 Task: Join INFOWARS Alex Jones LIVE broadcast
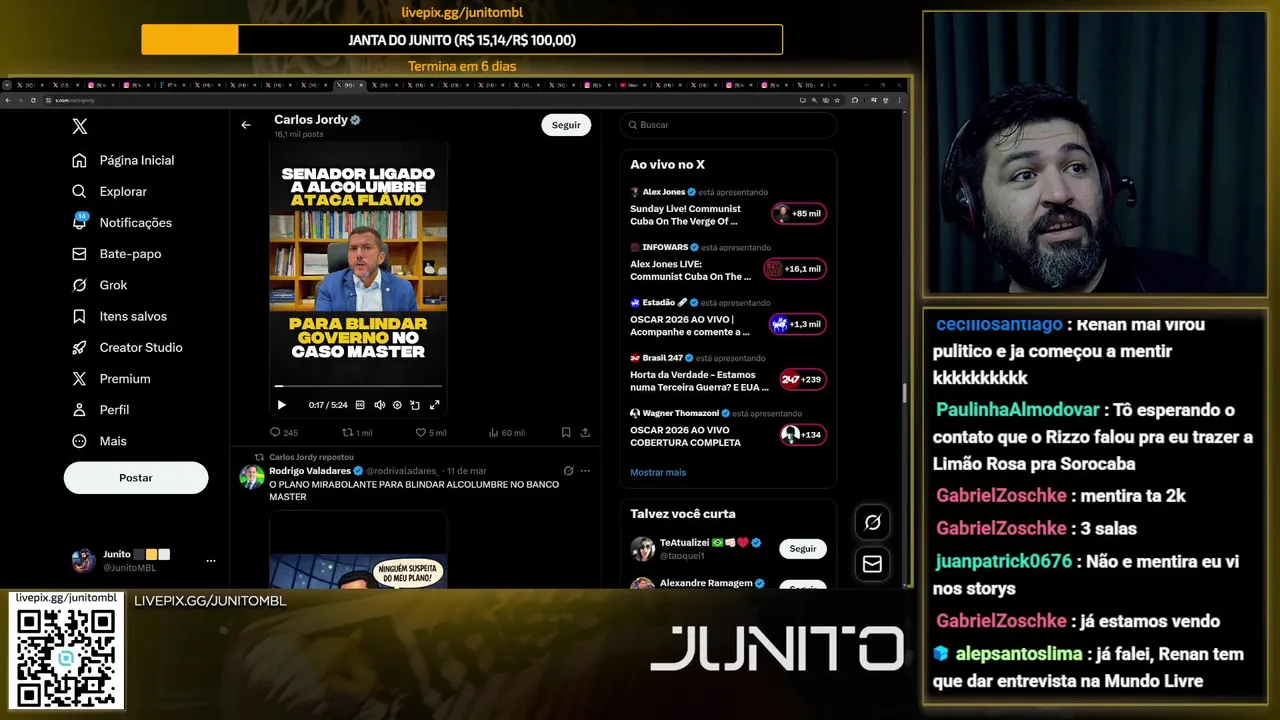point(690,270)
